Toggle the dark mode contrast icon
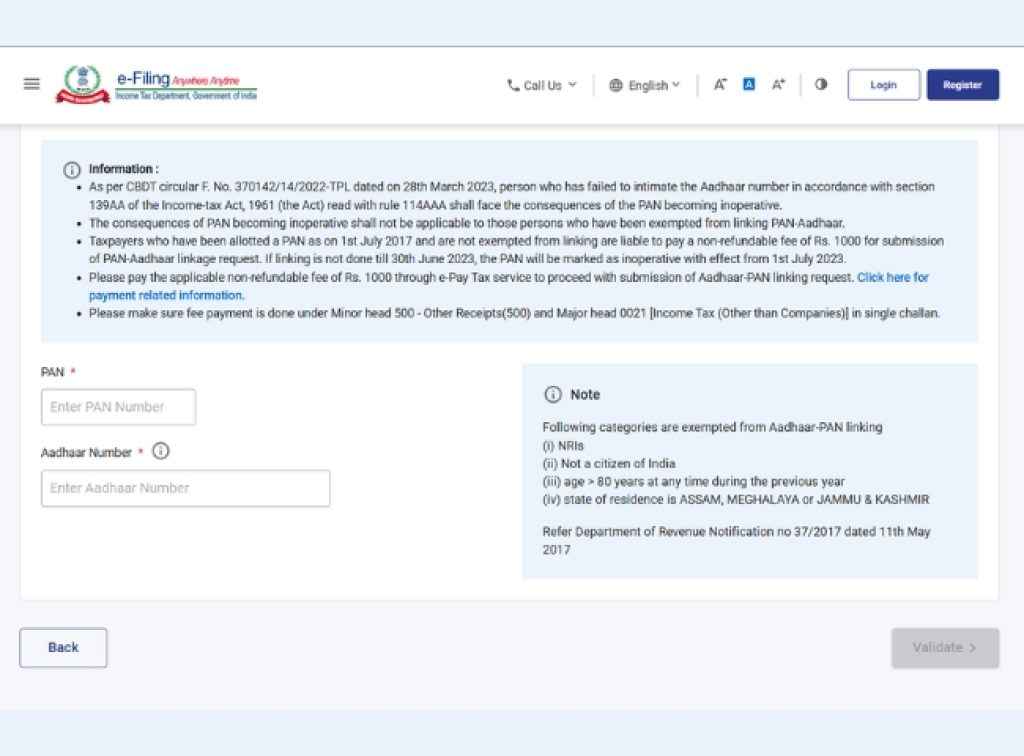1024x756 pixels. pos(821,85)
